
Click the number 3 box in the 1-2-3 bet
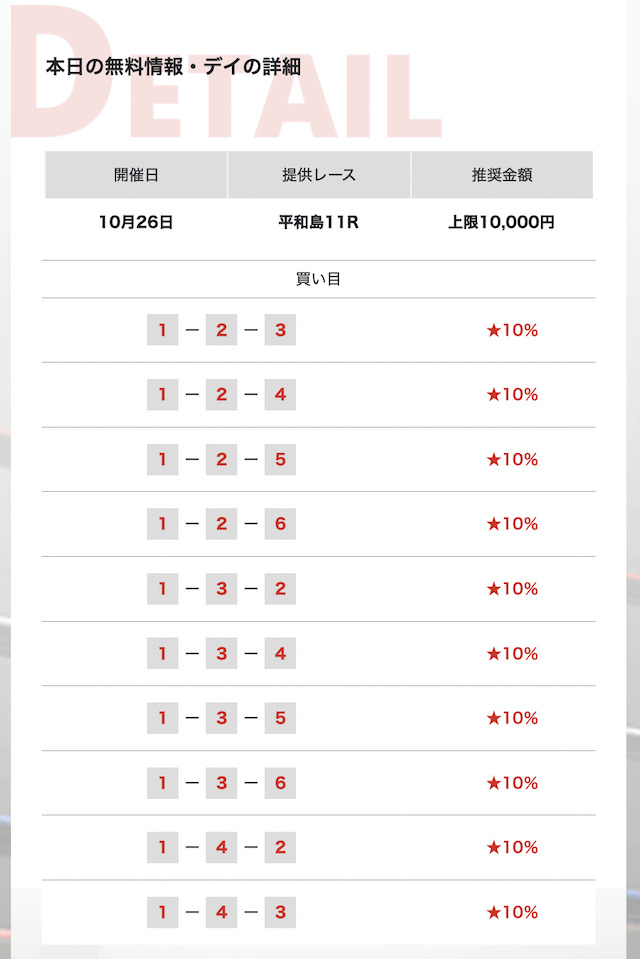coord(280,330)
